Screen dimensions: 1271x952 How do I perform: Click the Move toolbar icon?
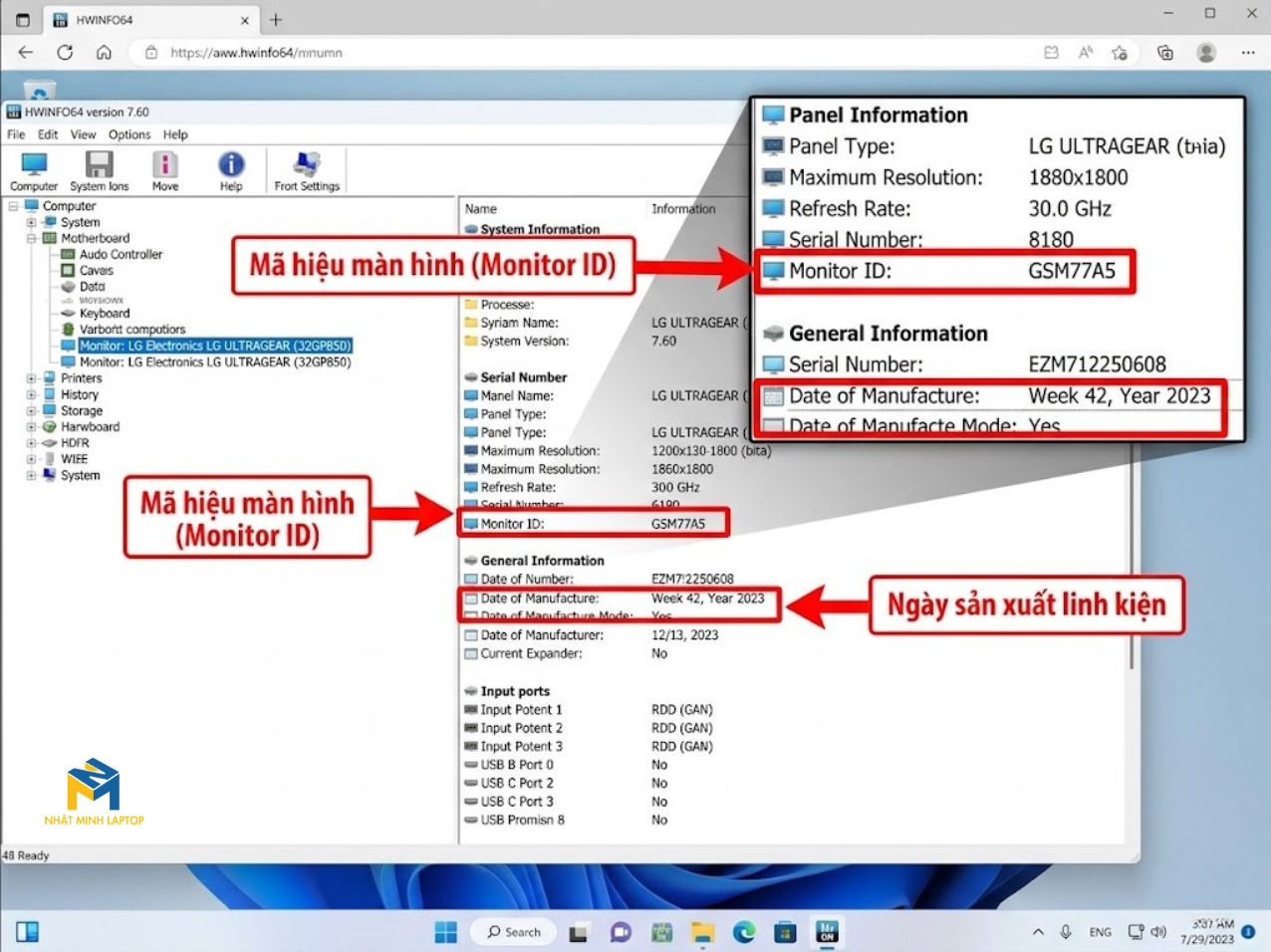pos(164,164)
